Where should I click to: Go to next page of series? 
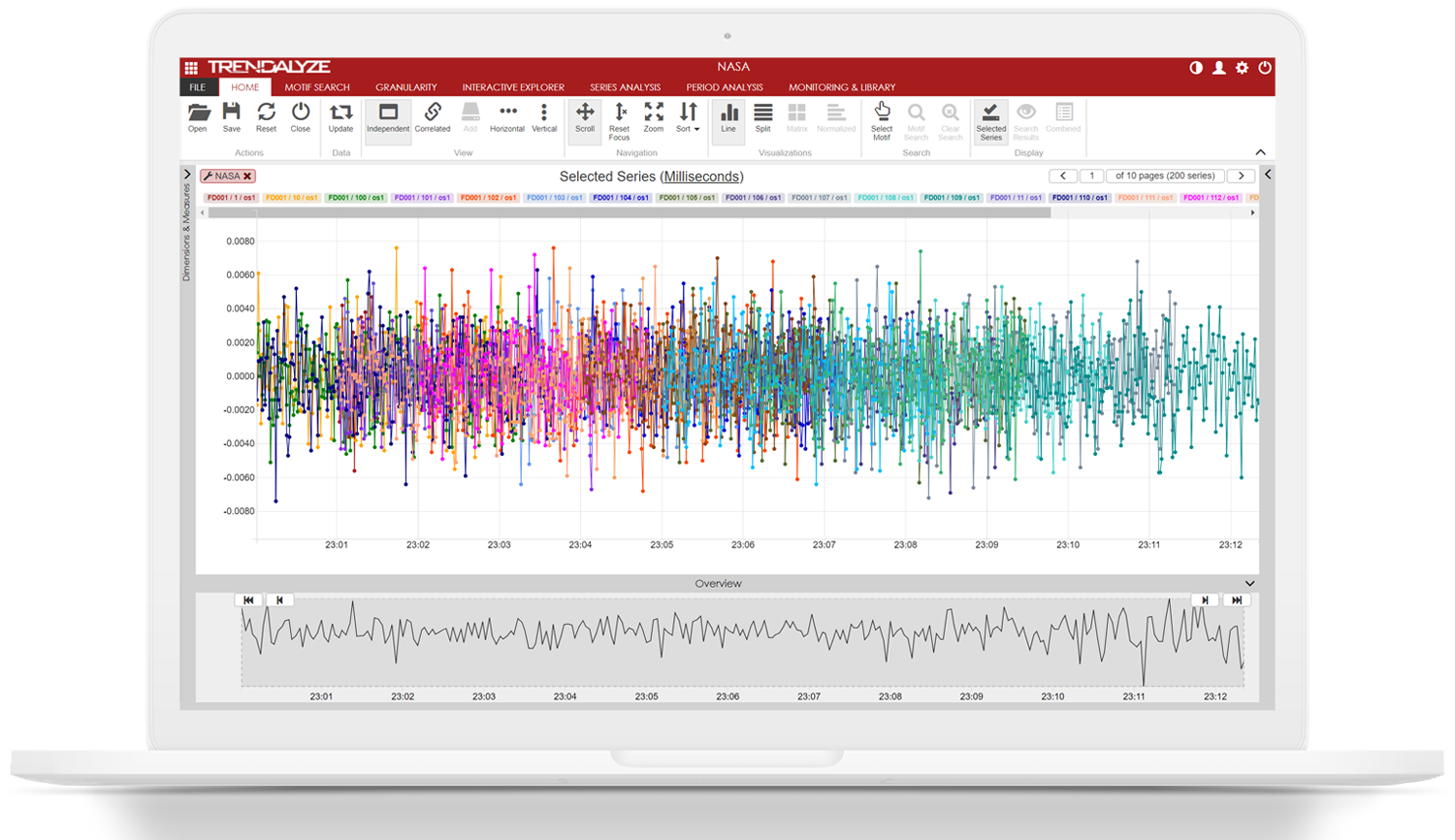(x=1241, y=177)
